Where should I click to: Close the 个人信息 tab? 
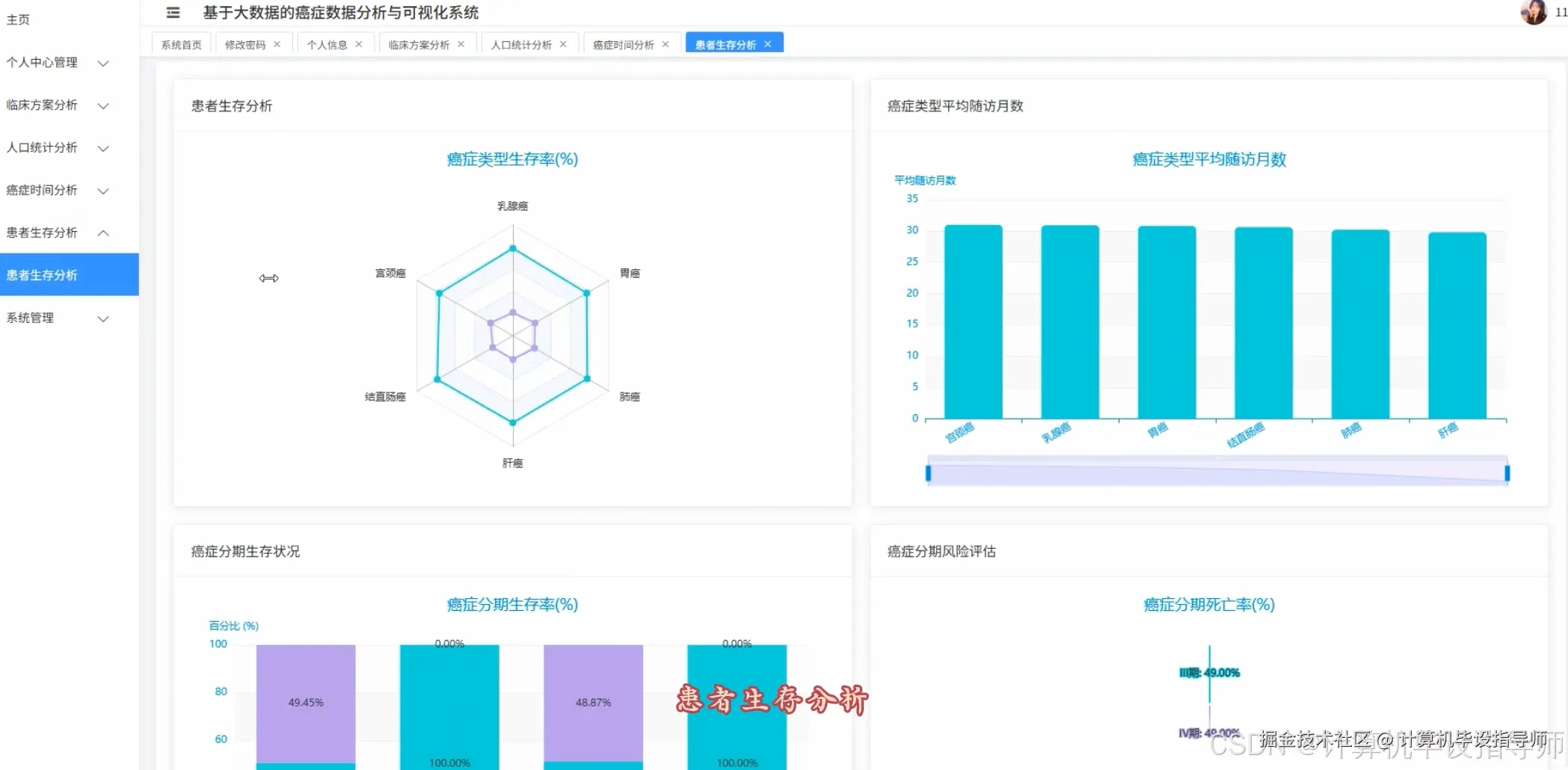[x=359, y=43]
